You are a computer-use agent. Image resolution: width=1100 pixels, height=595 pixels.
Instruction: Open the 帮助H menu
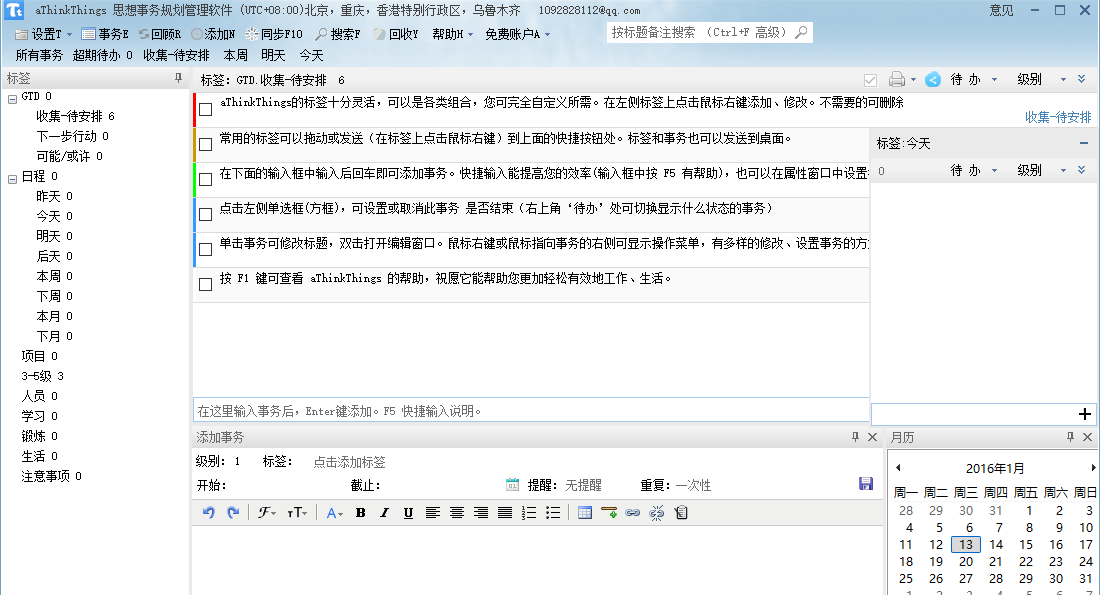452,34
